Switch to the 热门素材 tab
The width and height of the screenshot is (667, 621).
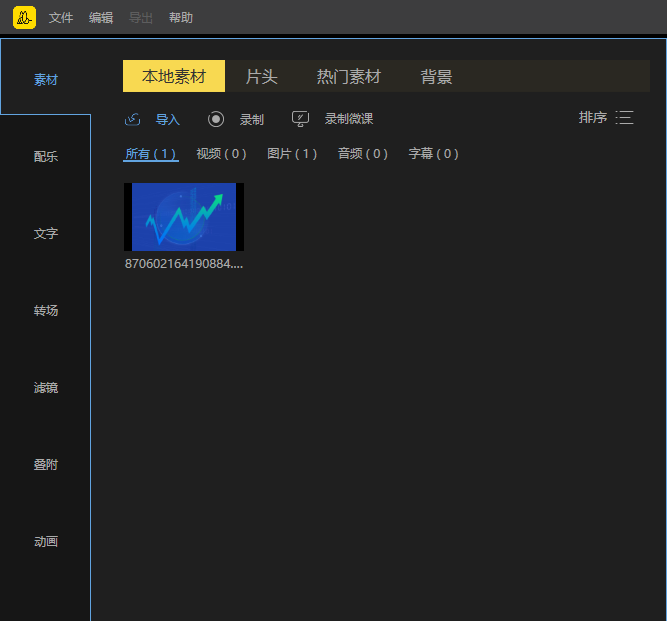(x=348, y=77)
